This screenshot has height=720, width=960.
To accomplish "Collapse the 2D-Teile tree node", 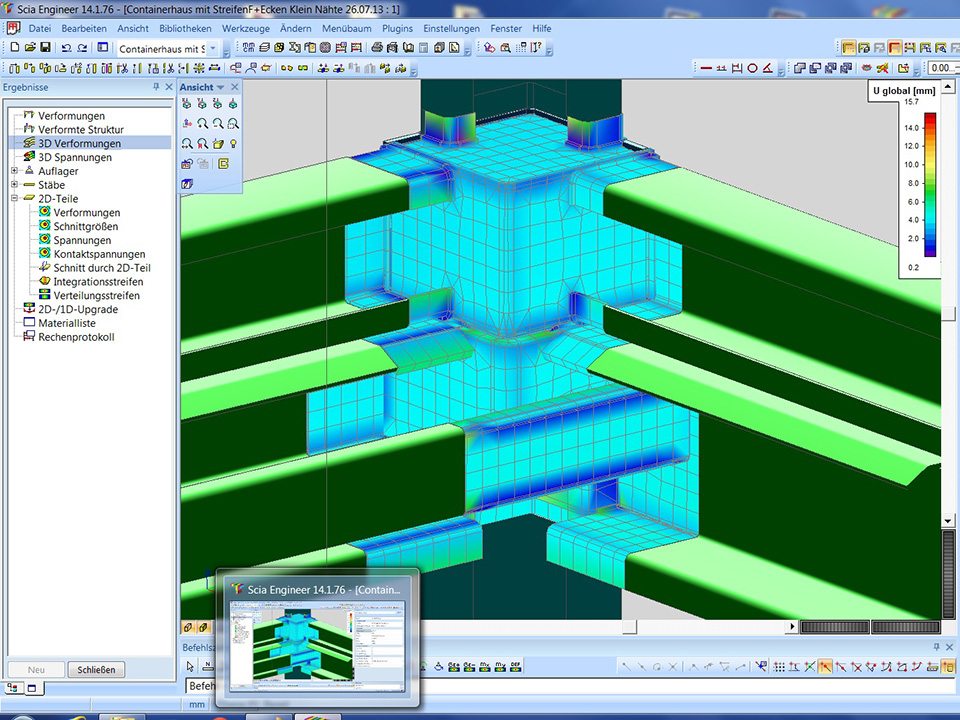I will 14,199.
